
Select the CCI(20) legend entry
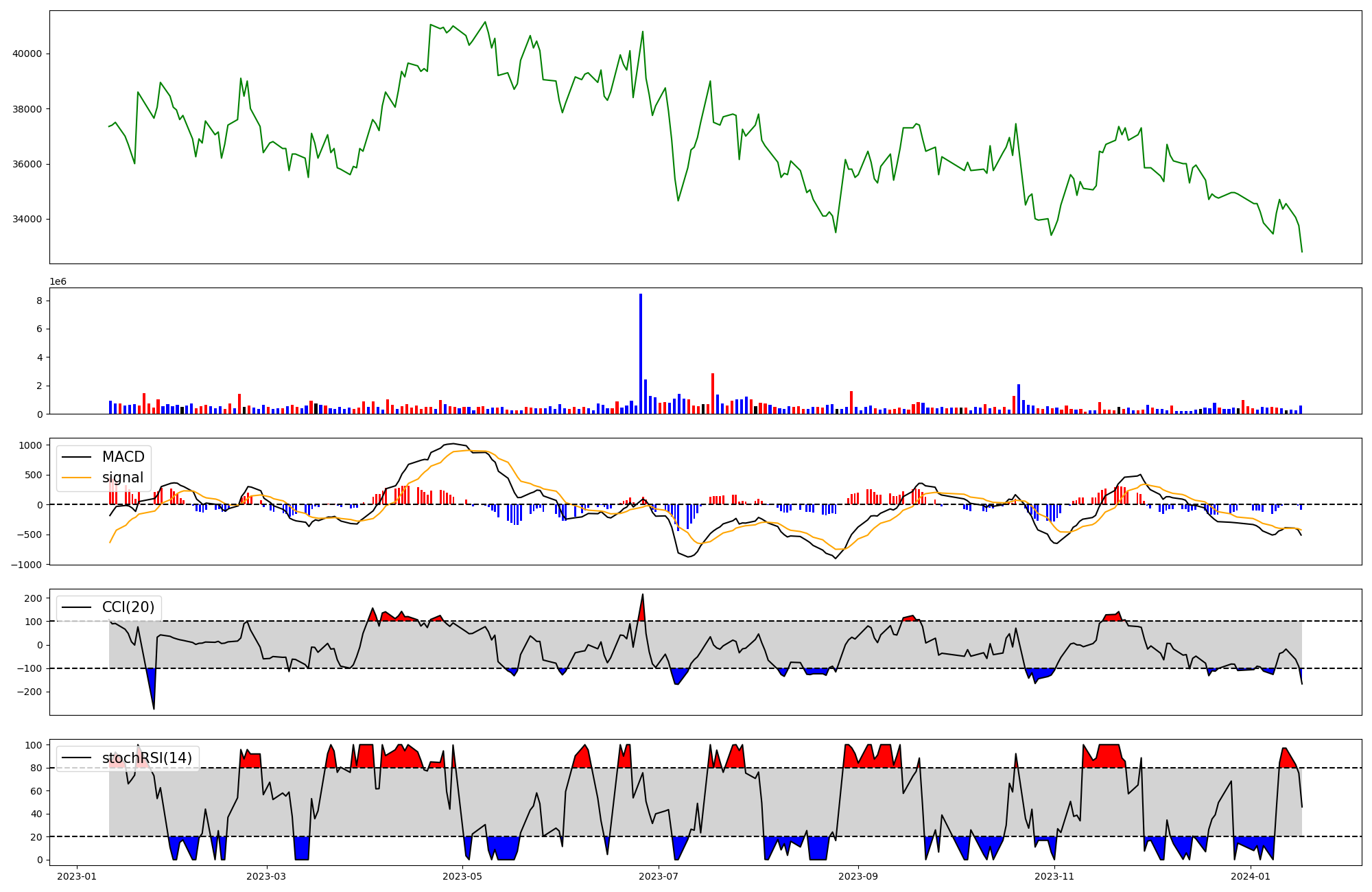[x=128, y=607]
